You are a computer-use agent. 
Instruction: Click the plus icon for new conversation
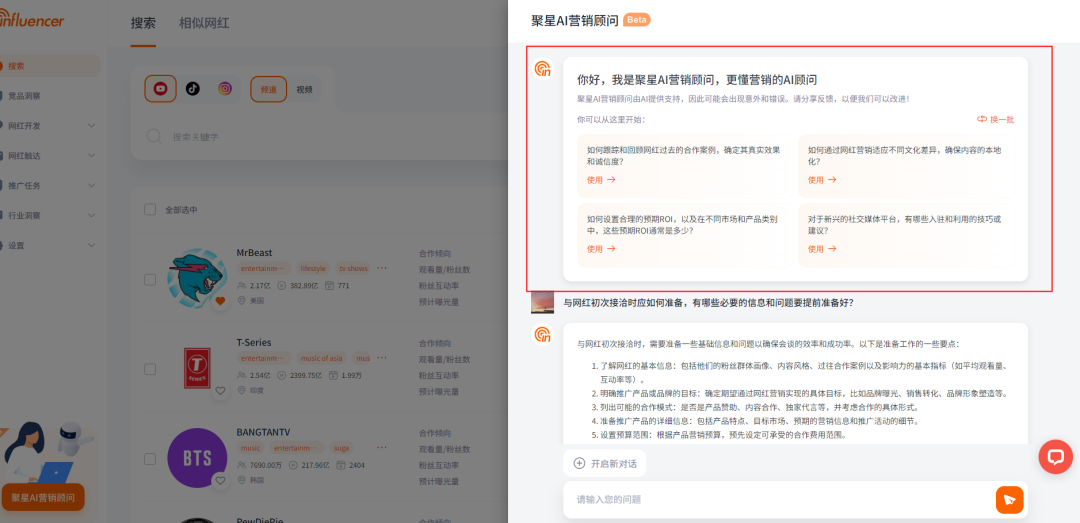[579, 464]
